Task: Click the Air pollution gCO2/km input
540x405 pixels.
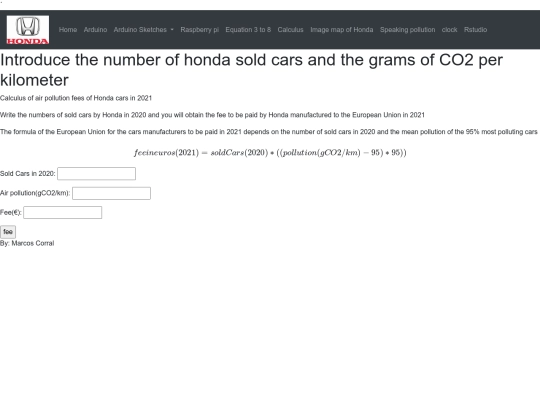Action: [x=111, y=193]
